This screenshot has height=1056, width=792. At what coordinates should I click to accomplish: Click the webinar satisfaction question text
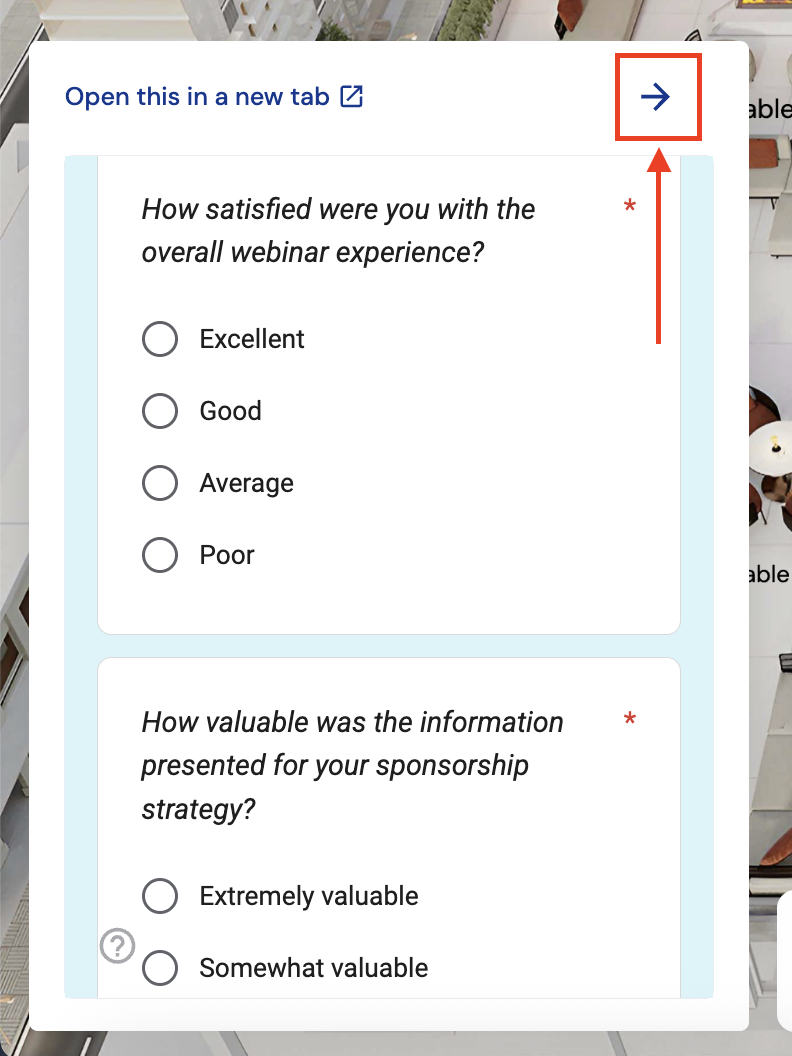pos(338,230)
